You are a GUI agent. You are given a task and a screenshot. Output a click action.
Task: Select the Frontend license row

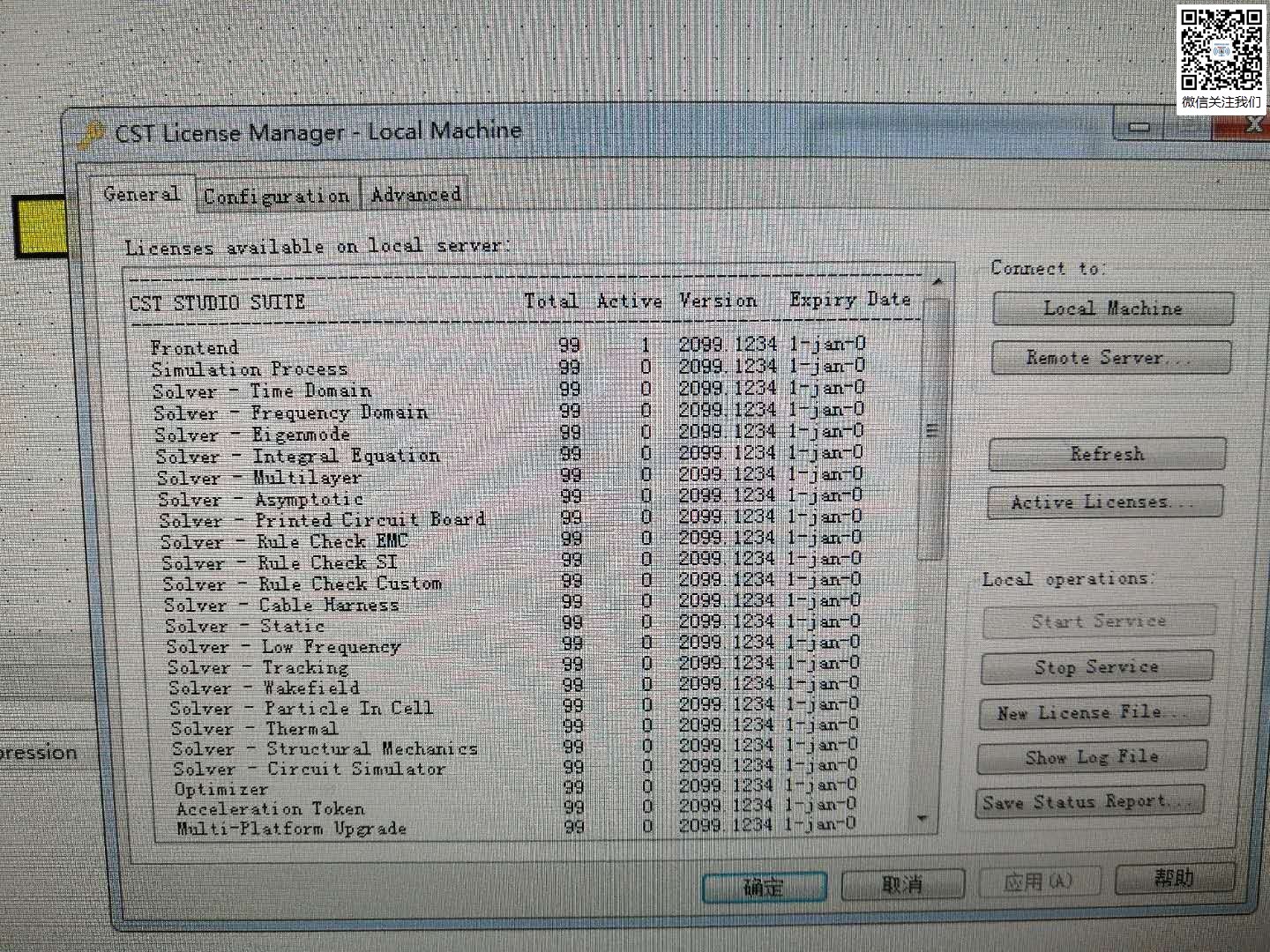pos(507,346)
